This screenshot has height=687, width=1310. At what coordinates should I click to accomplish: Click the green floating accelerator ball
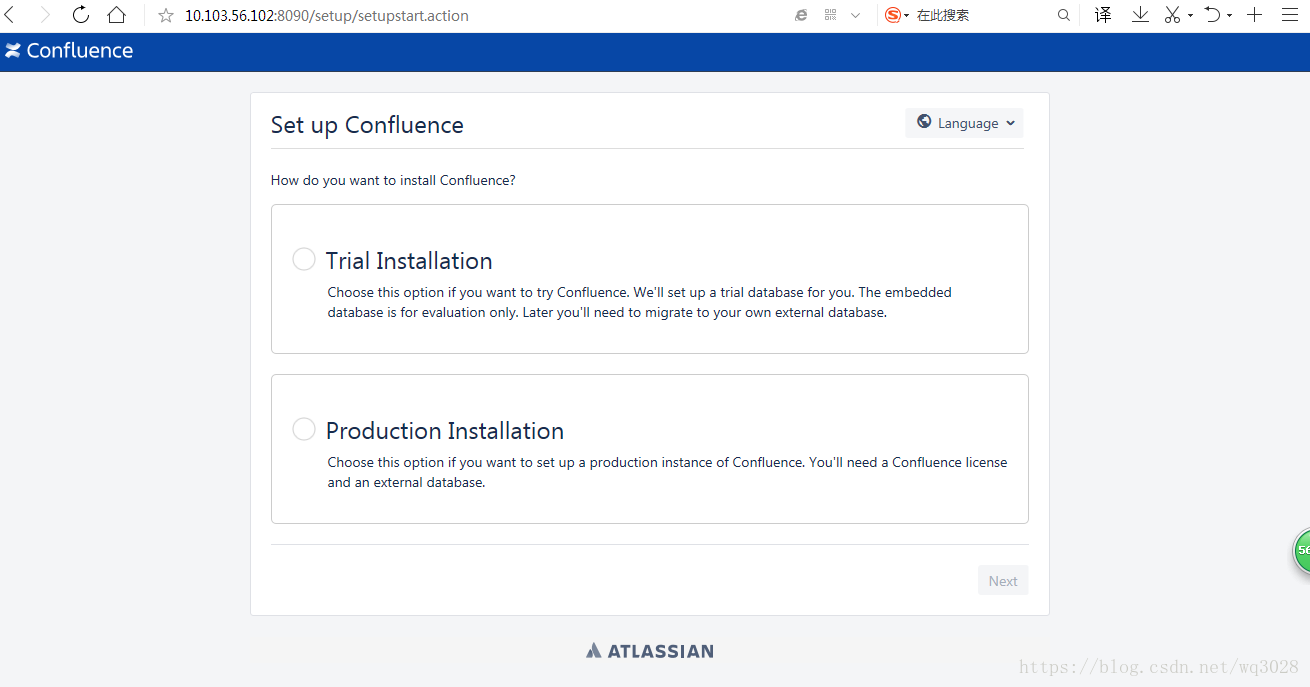(1302, 550)
